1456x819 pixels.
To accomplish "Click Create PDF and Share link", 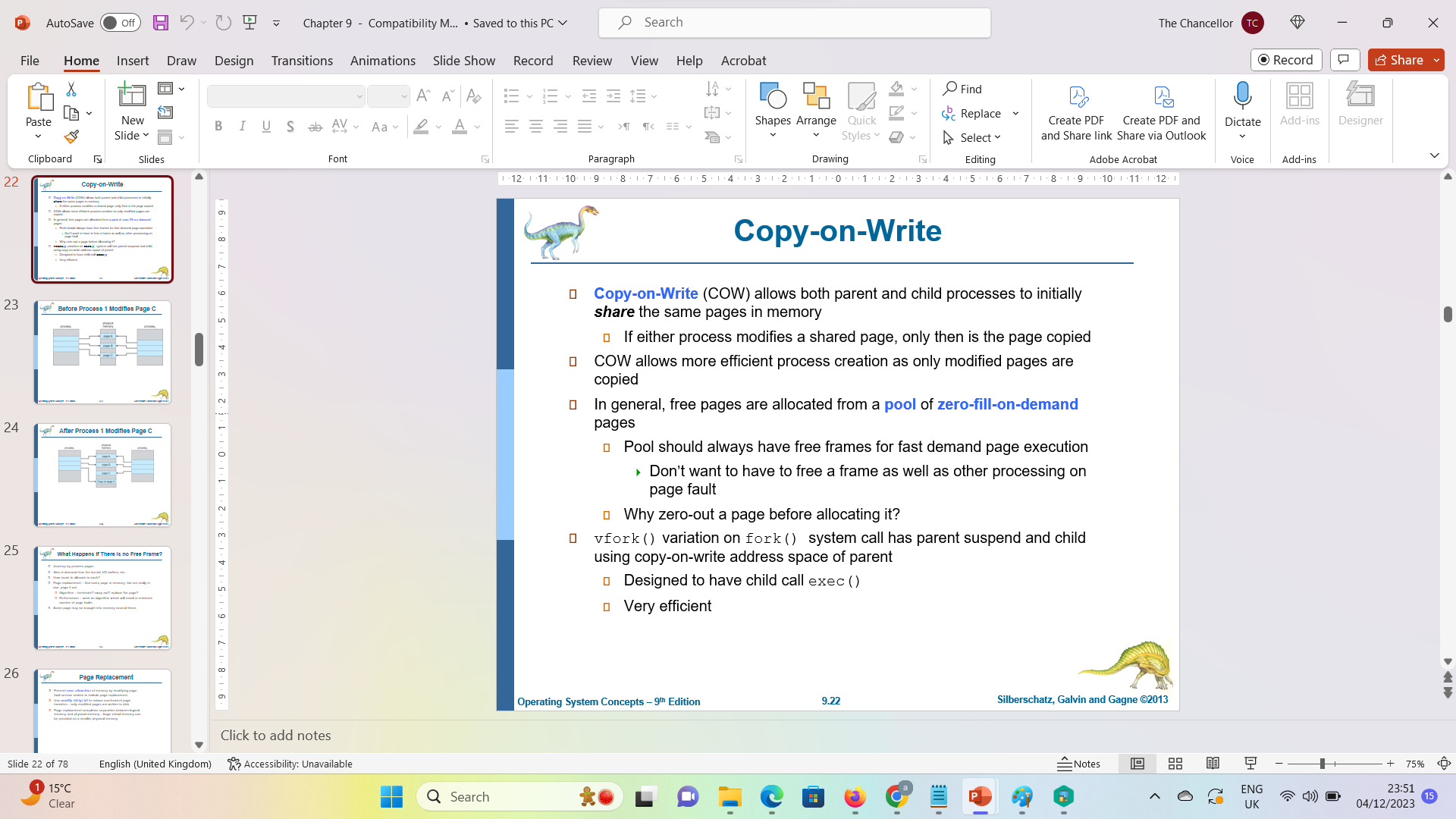I will tap(1076, 111).
